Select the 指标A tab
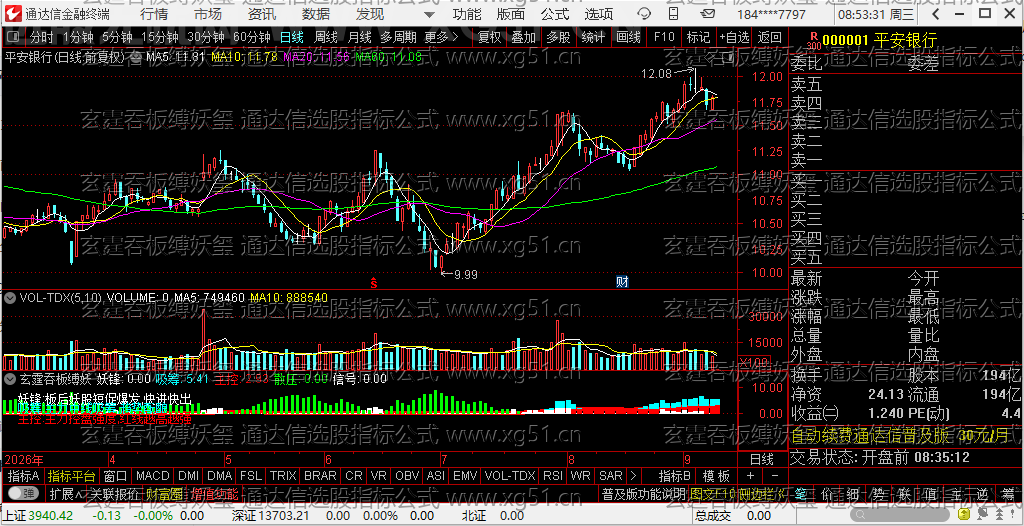Image resolution: width=1024 pixels, height=526 pixels. pyautogui.click(x=24, y=476)
